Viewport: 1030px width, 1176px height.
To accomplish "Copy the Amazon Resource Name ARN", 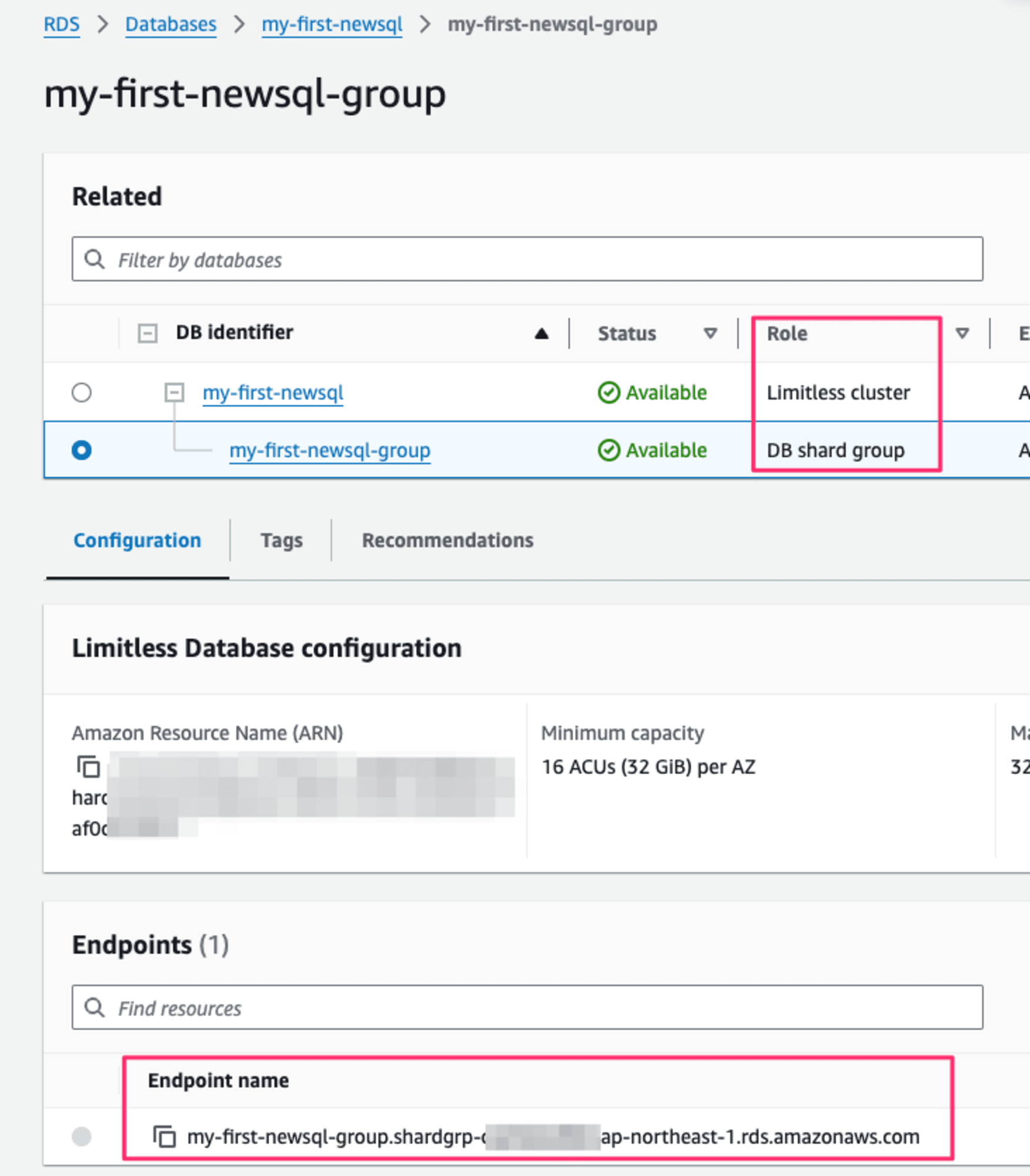I will [x=88, y=767].
